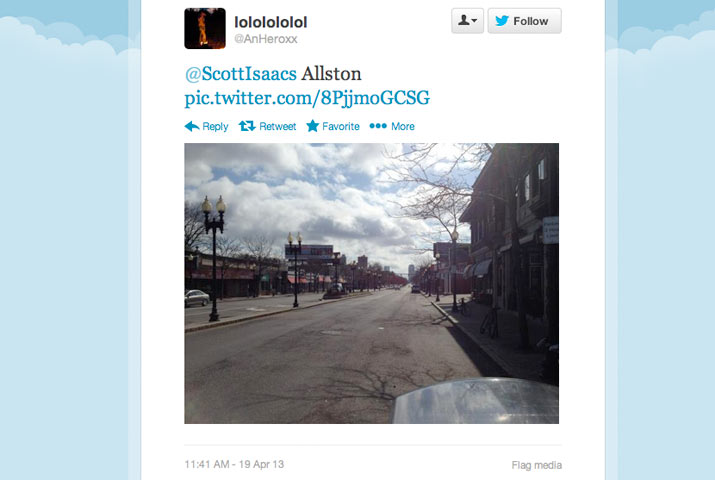Click the person silhouette icon

click(464, 20)
